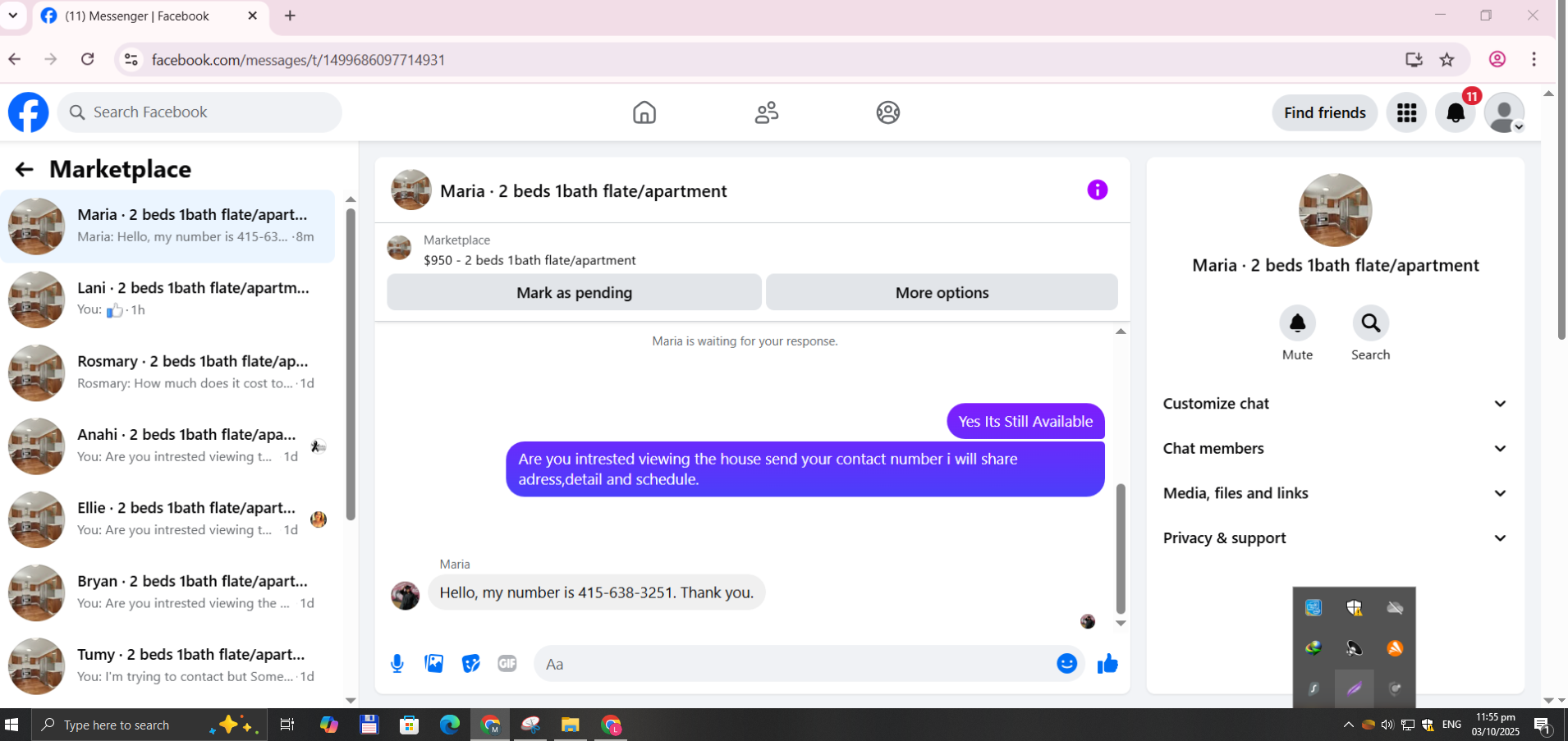View site information icon in address bar

click(131, 59)
